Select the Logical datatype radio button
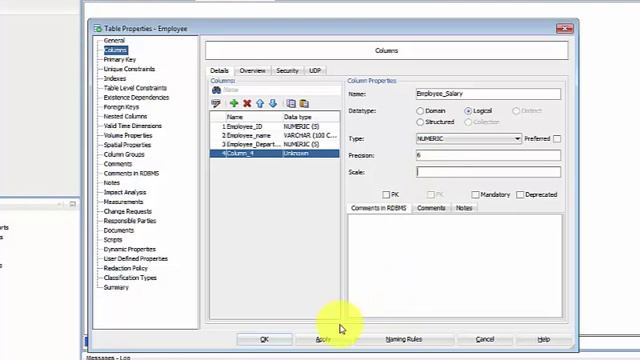This screenshot has height=360, width=640. point(468,111)
